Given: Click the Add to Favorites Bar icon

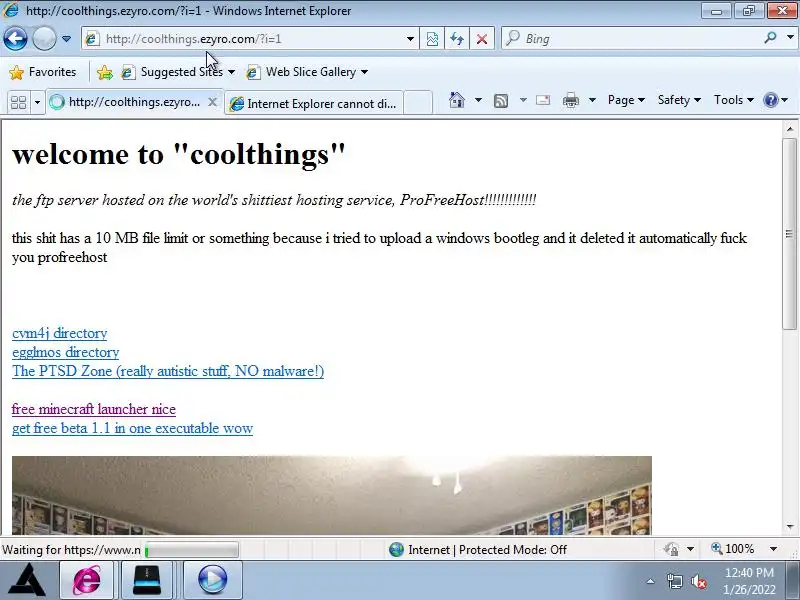Looking at the screenshot, I should pyautogui.click(x=105, y=72).
